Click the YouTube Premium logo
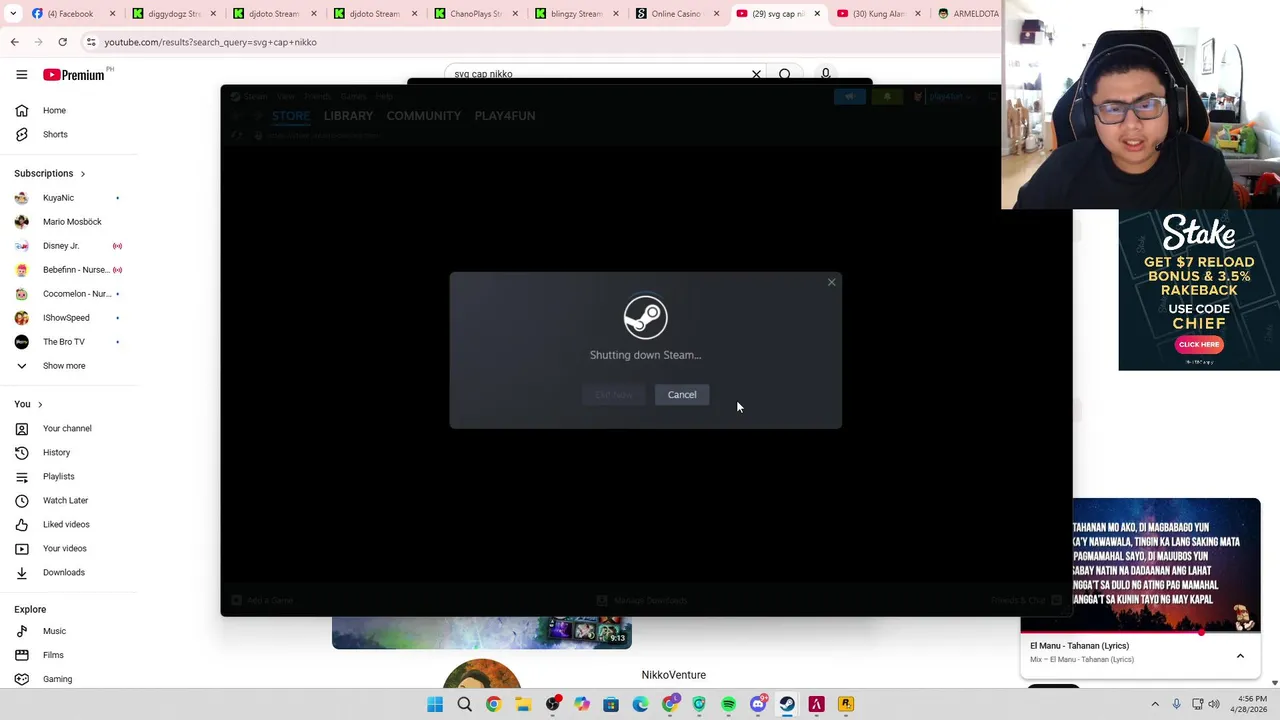The width and height of the screenshot is (1280, 720). (73, 75)
